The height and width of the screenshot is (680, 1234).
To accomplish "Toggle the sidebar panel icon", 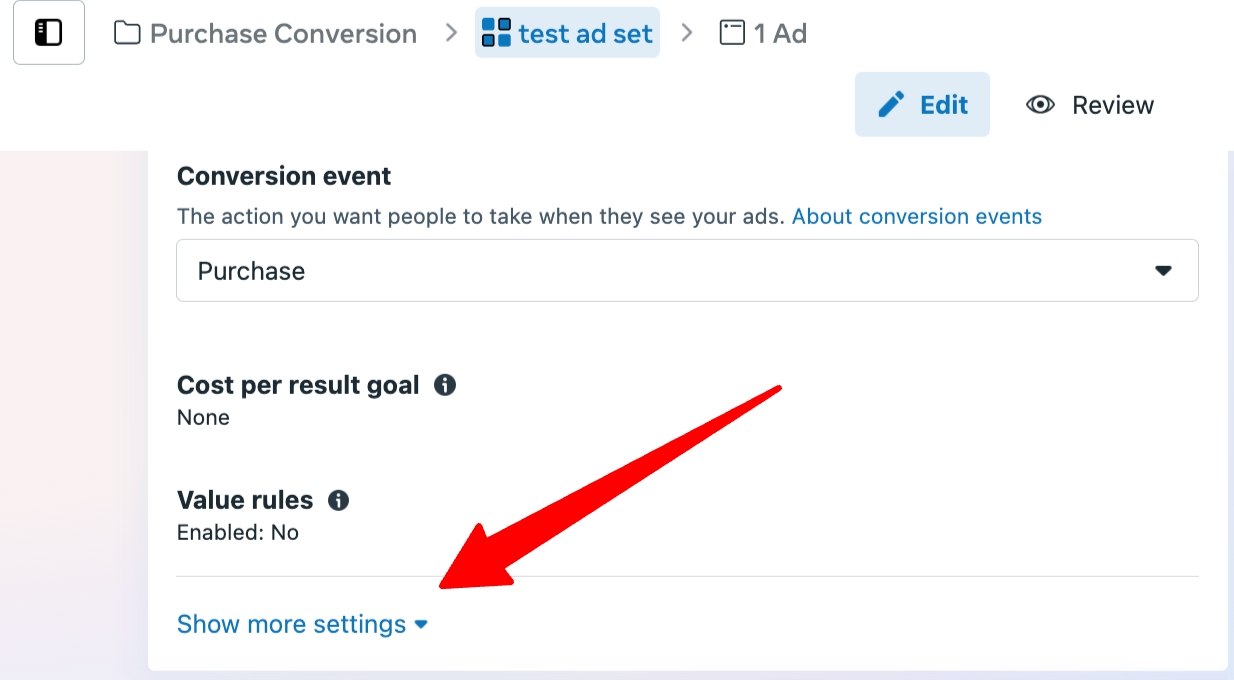I will click(48, 33).
